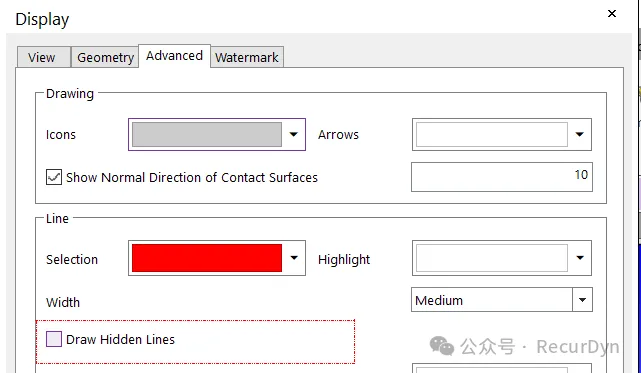Open the Geometry tab
The height and width of the screenshot is (373, 641).
[x=105, y=57]
